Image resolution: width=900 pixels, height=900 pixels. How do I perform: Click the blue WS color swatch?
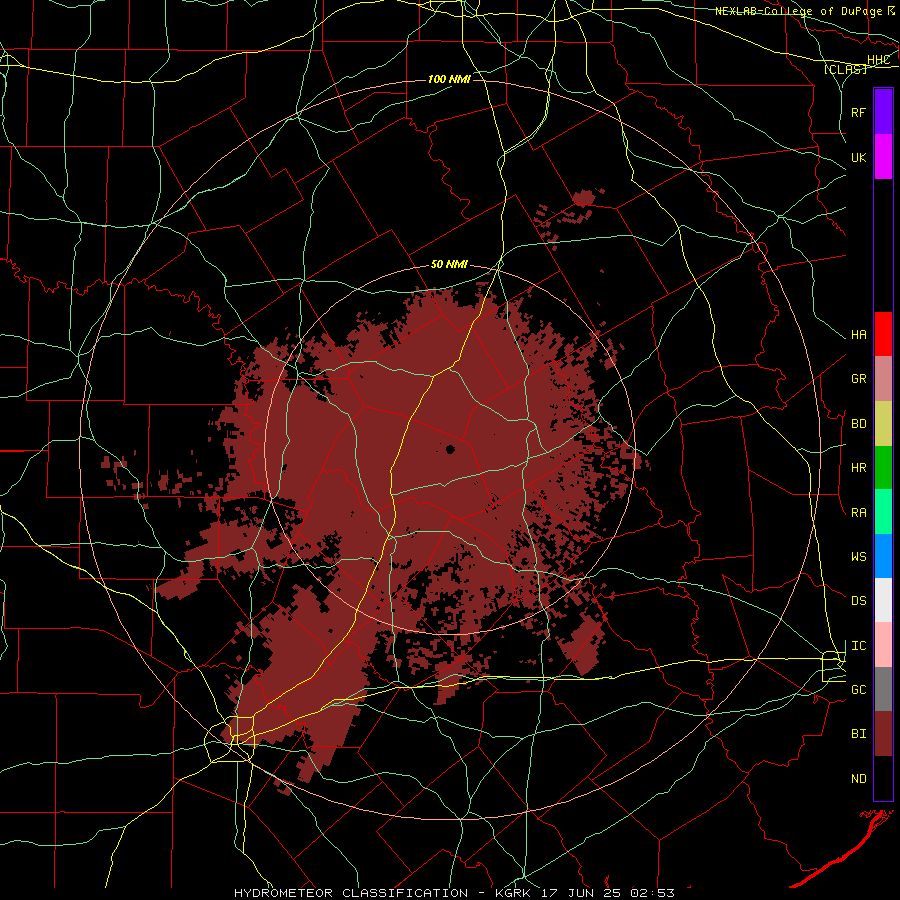883,556
